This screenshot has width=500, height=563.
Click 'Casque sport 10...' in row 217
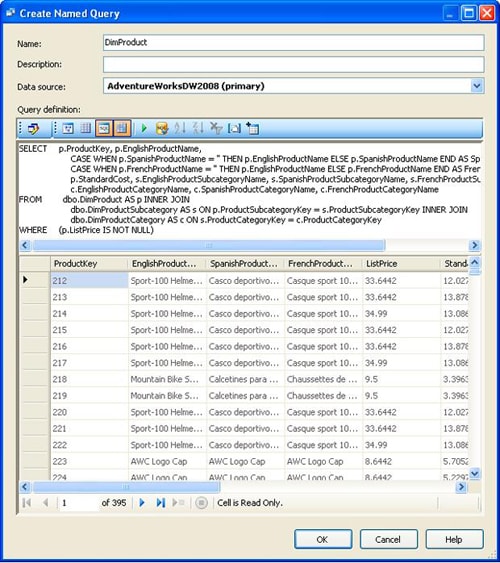[x=323, y=363]
